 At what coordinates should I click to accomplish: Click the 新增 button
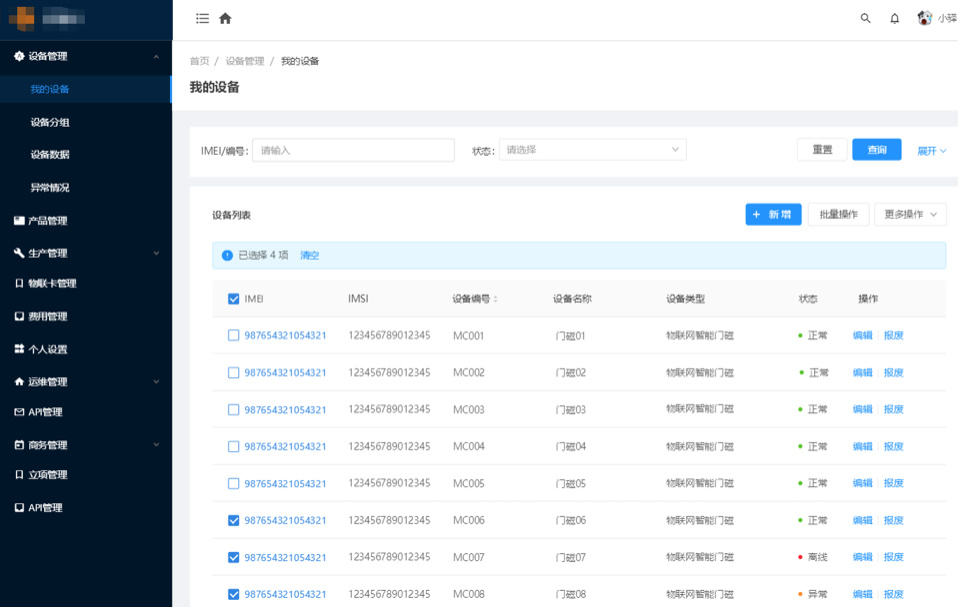click(x=773, y=214)
